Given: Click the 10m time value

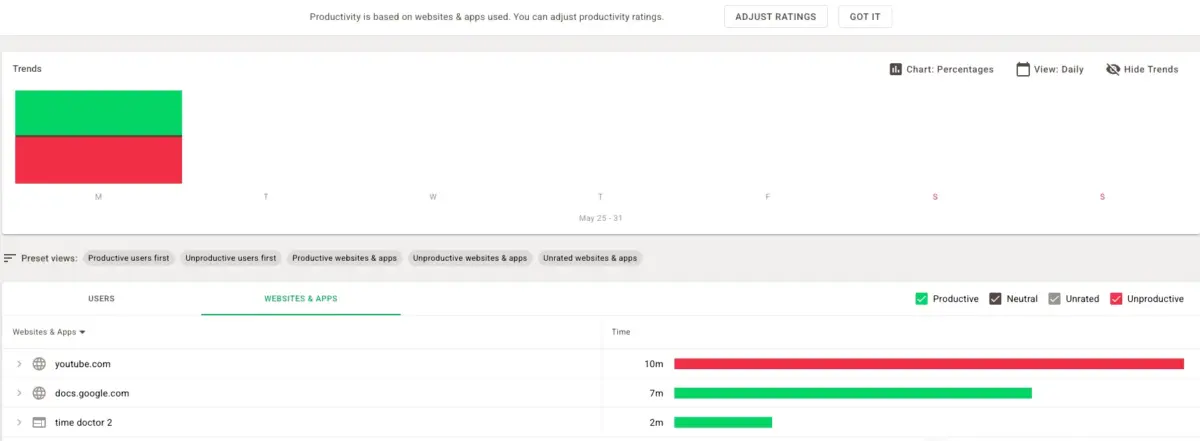Looking at the screenshot, I should tap(654, 364).
